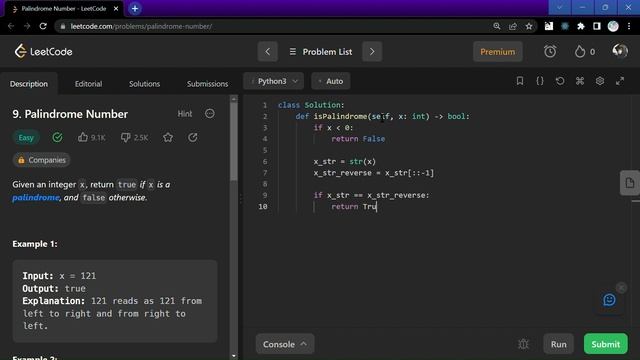This screenshot has width=640, height=360.
Task: Open the Problem List
Action: pos(320,52)
